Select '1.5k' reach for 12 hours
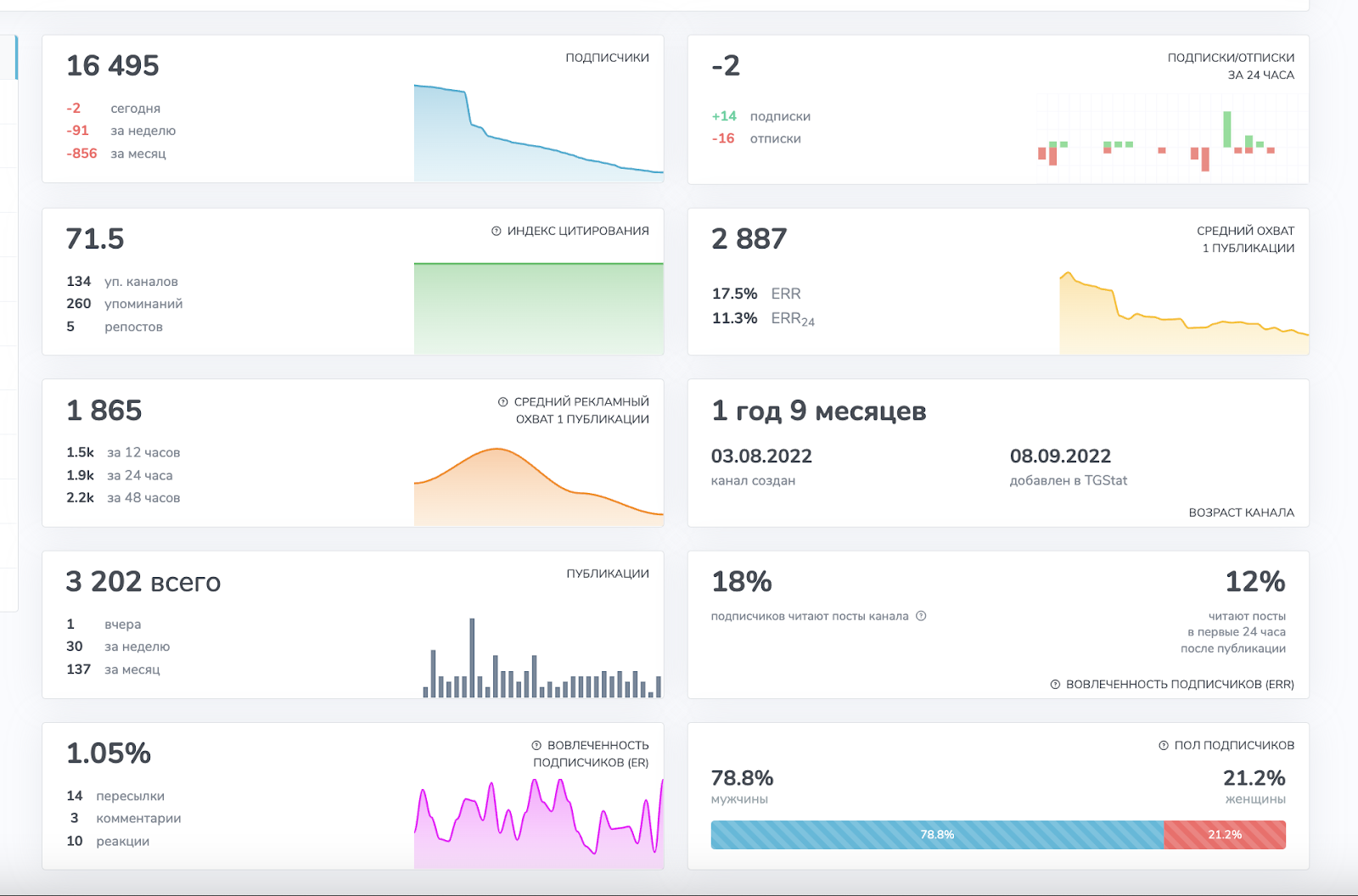This screenshot has width=1358, height=896. coord(80,452)
